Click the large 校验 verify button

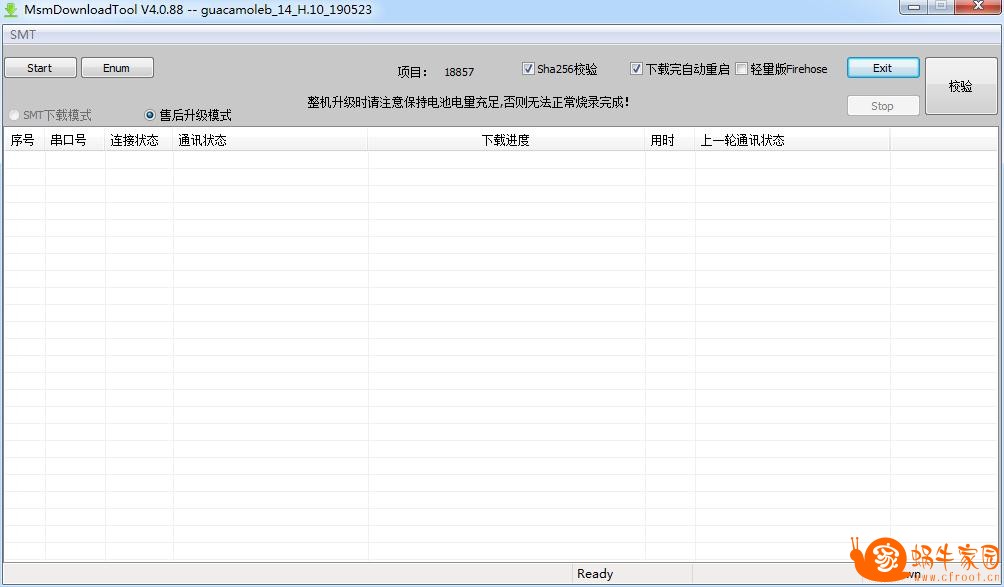(960, 86)
